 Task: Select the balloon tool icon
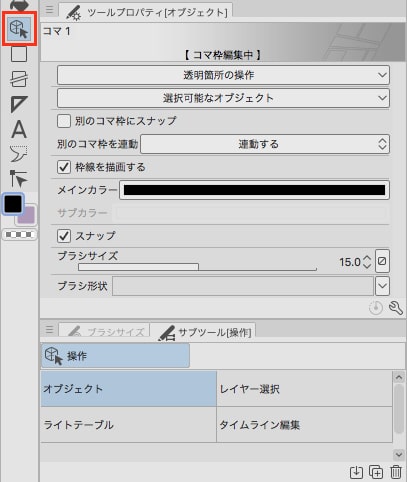click(x=19, y=154)
